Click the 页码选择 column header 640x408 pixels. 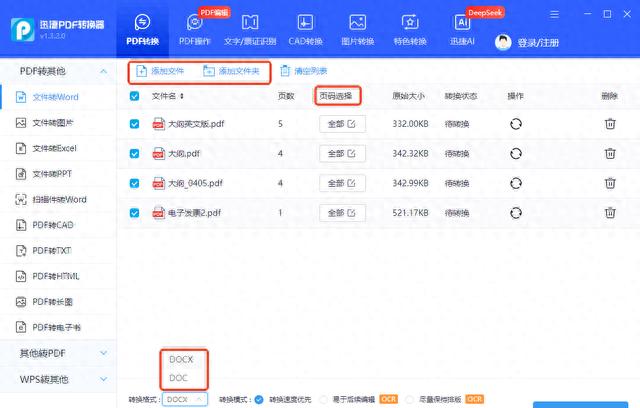pos(336,96)
